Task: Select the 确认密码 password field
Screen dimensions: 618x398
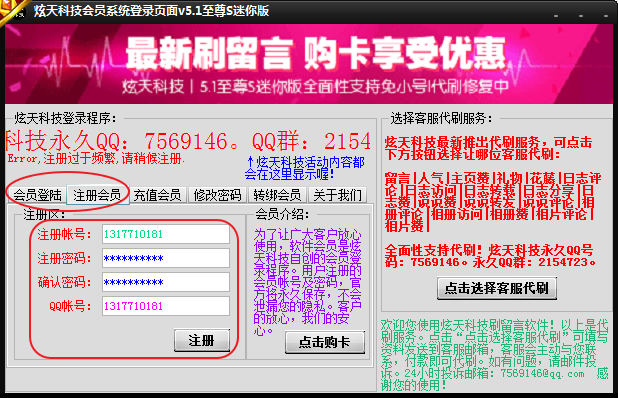Action: (166, 282)
